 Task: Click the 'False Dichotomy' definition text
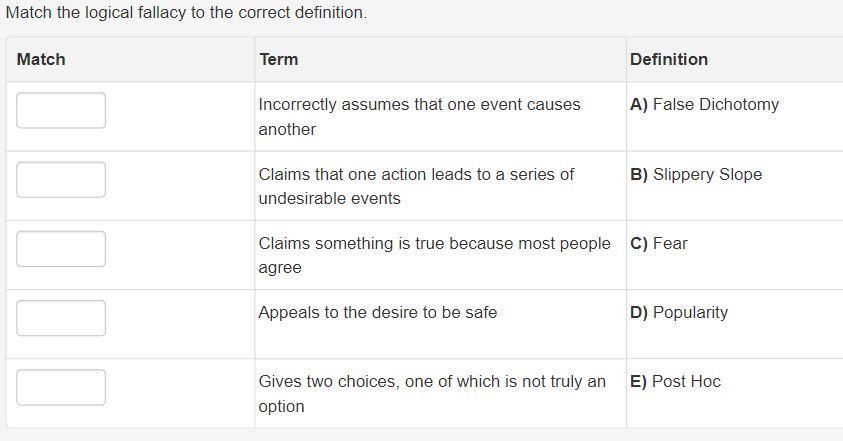(715, 105)
